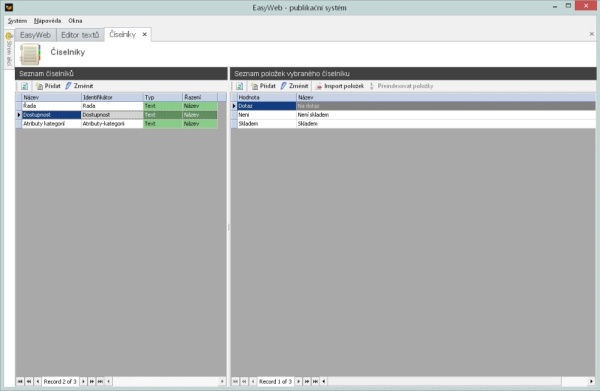Refresh the Seznam číselníků list
Screen dimensions: 600x391
[24, 86]
